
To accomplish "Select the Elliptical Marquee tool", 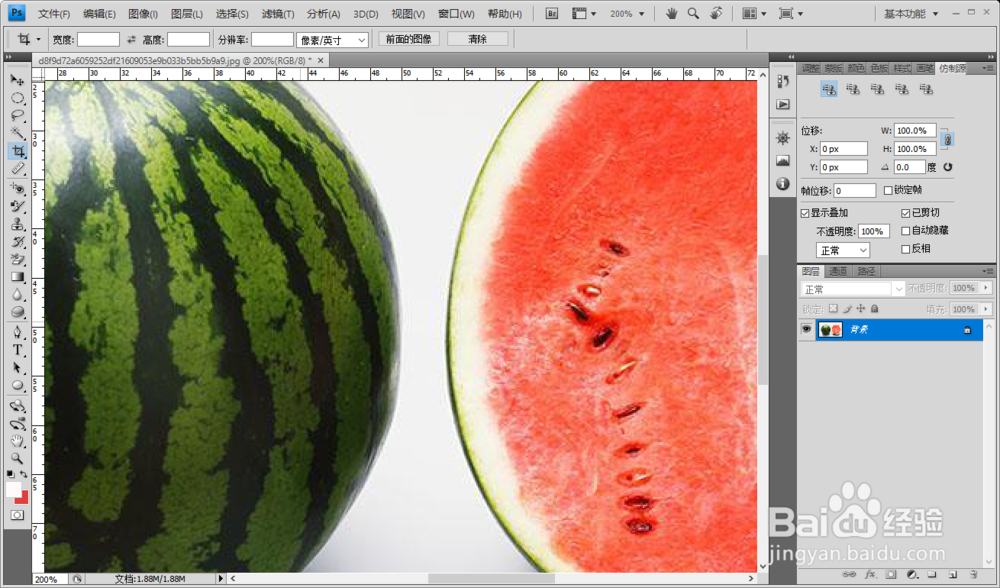I will [17, 98].
